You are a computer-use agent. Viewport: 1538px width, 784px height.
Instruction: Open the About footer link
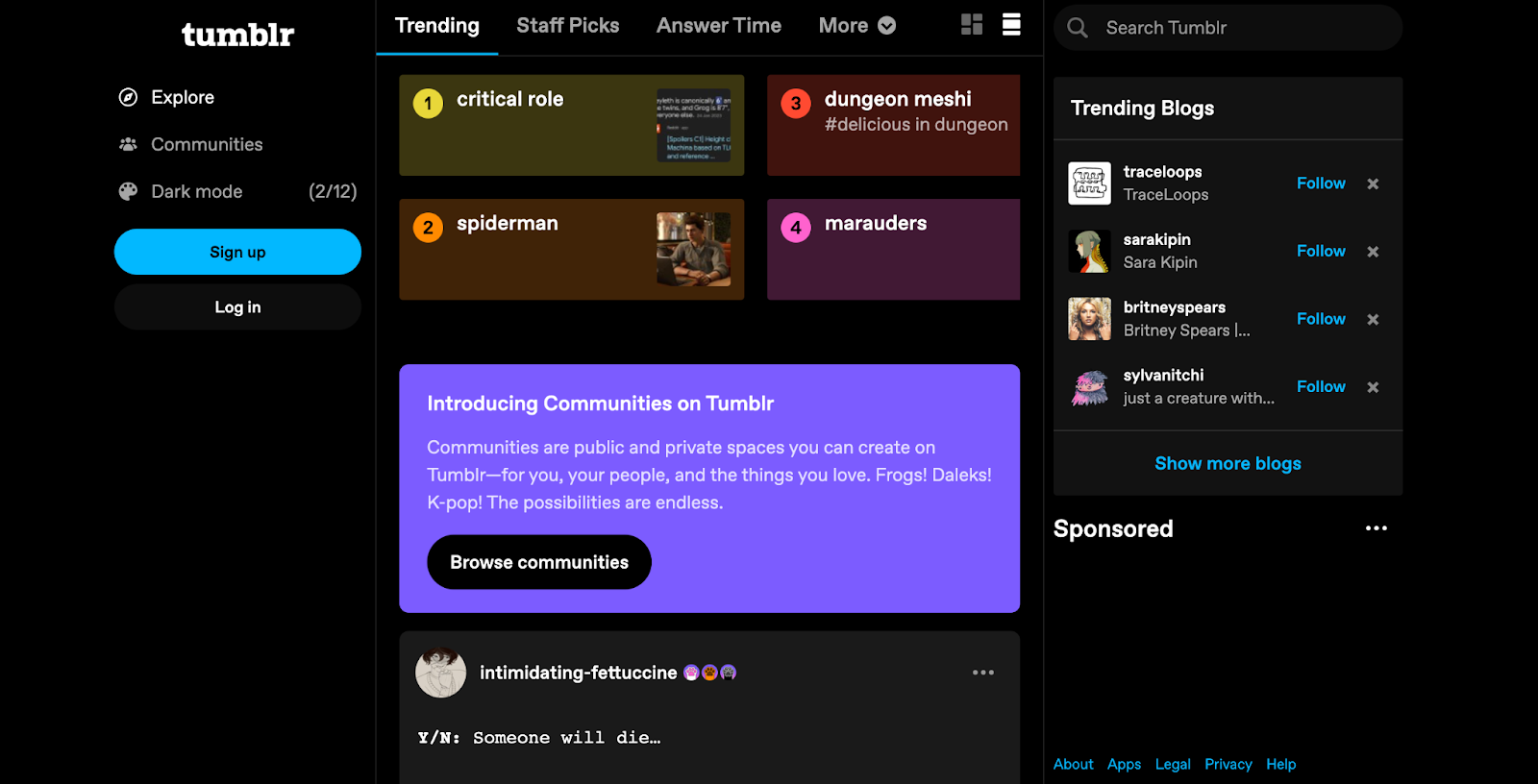coord(1073,764)
